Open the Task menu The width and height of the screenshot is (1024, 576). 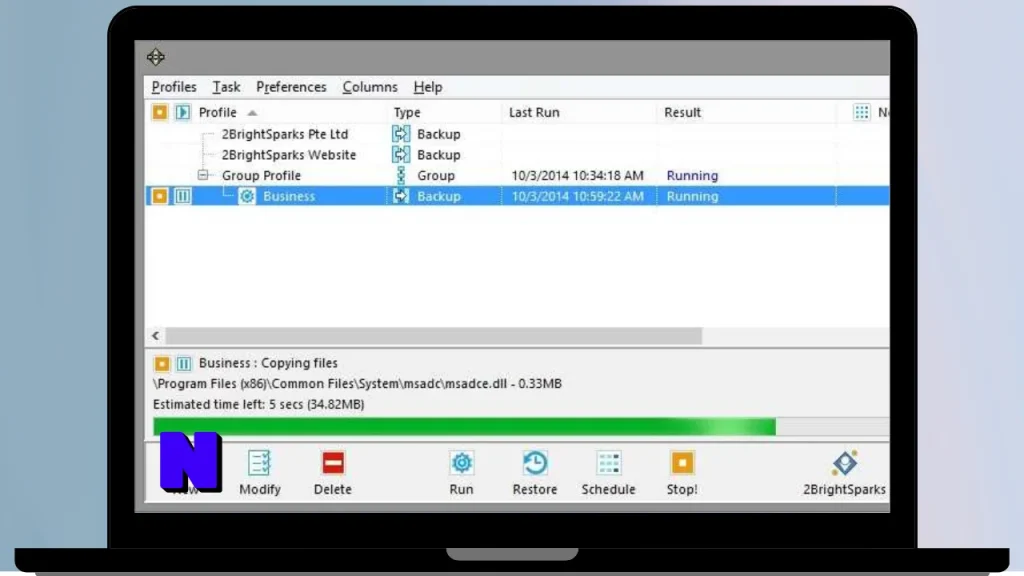tap(226, 87)
